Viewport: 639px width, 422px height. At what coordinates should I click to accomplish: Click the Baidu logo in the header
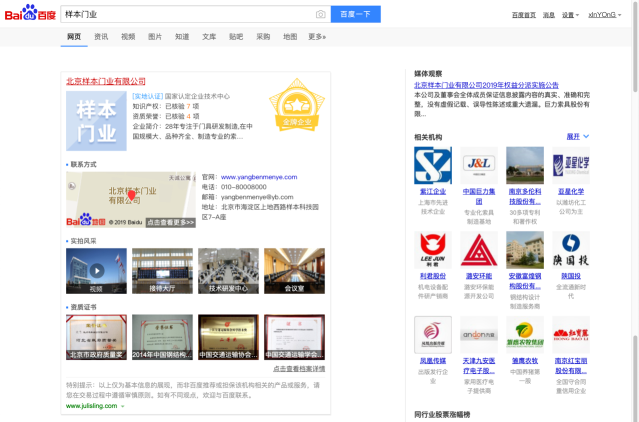(x=32, y=15)
